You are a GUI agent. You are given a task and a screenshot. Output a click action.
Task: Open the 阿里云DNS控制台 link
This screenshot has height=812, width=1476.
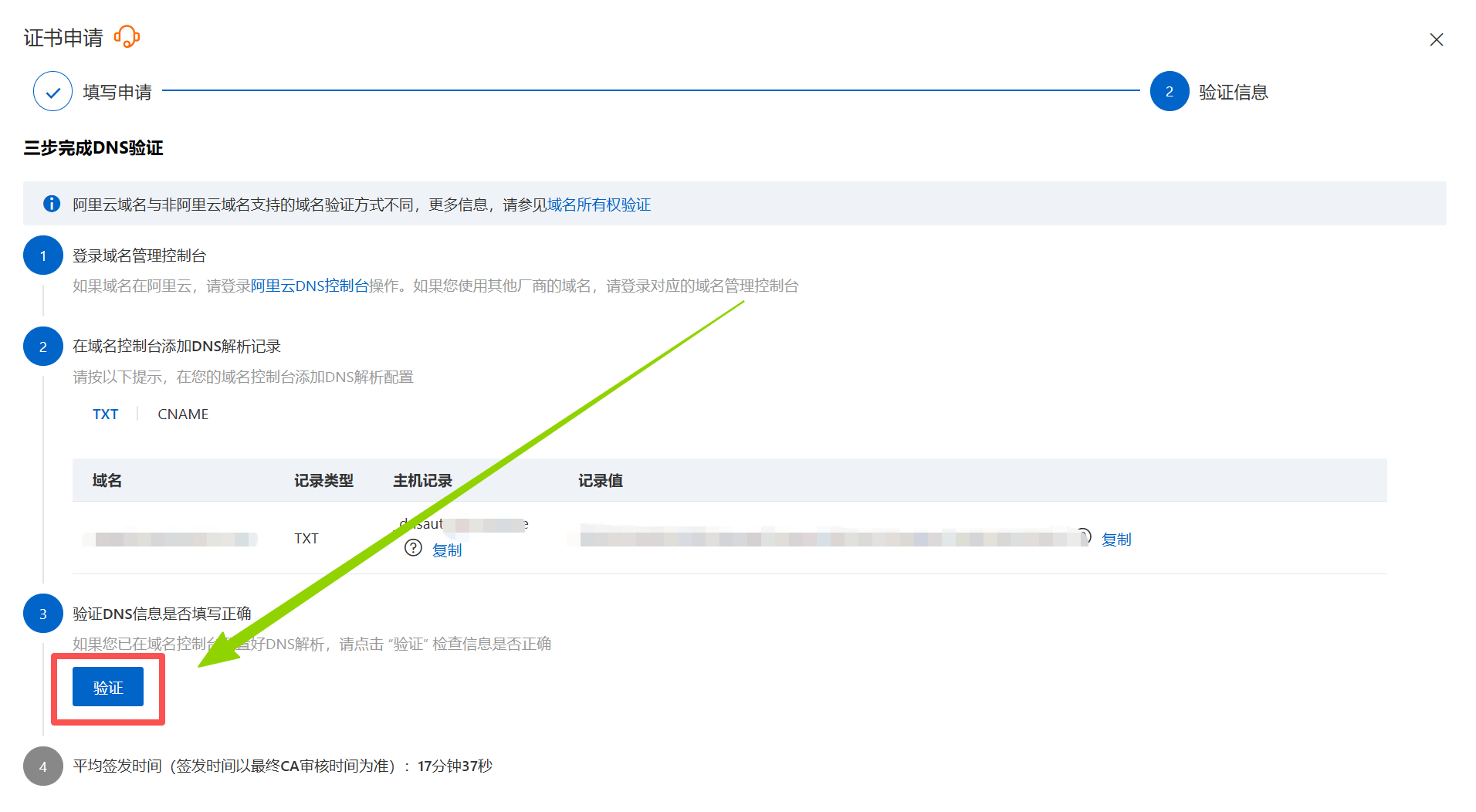310,286
